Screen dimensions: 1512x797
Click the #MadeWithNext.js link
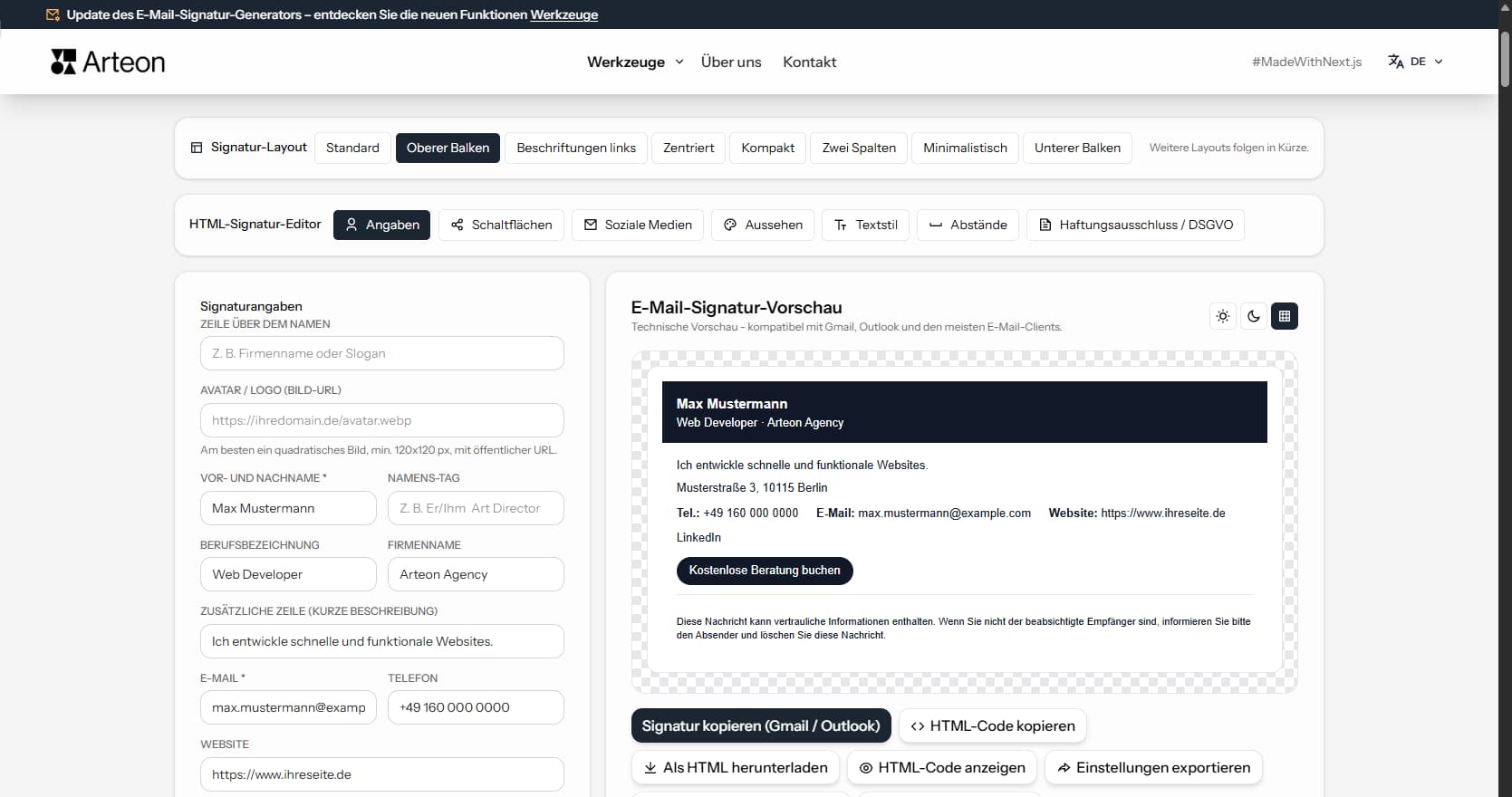[x=1306, y=62]
